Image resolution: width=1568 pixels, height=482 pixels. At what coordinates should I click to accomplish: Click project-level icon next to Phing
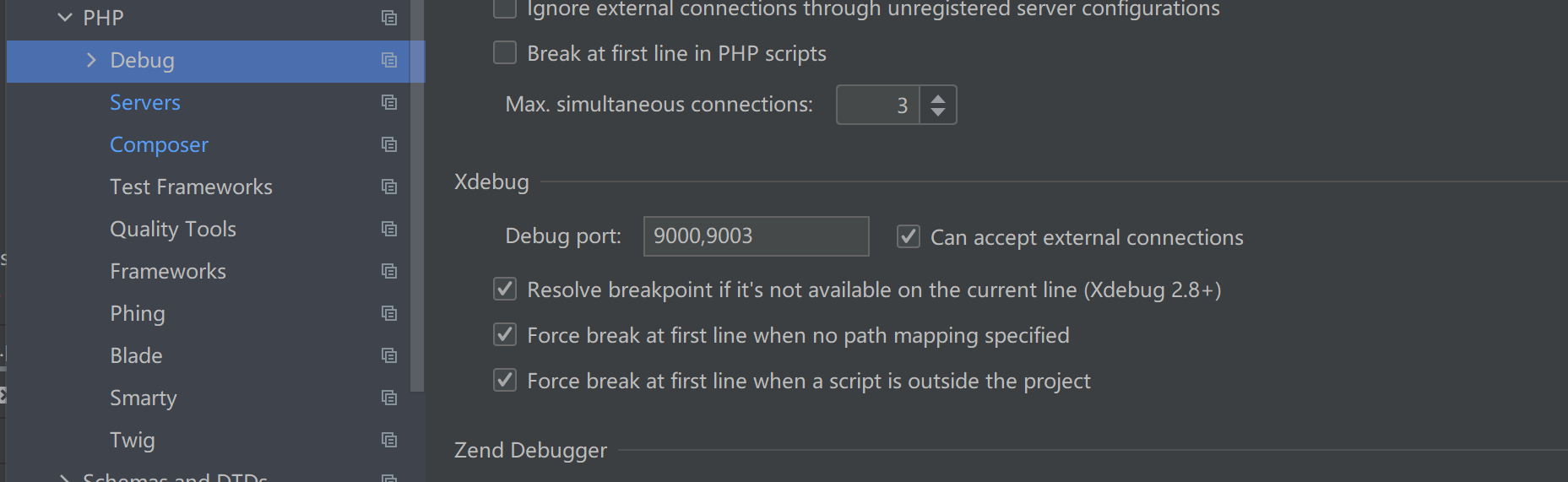389,313
